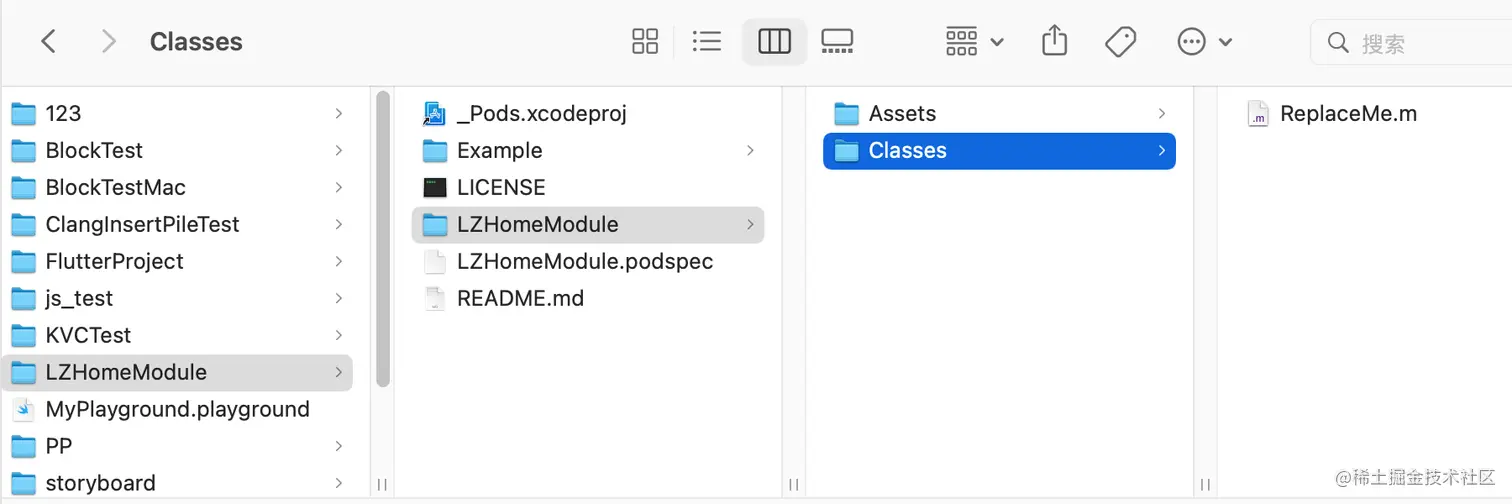This screenshot has height=504, width=1512.
Task: Select the KVCTest folder
Action: [x=177, y=335]
